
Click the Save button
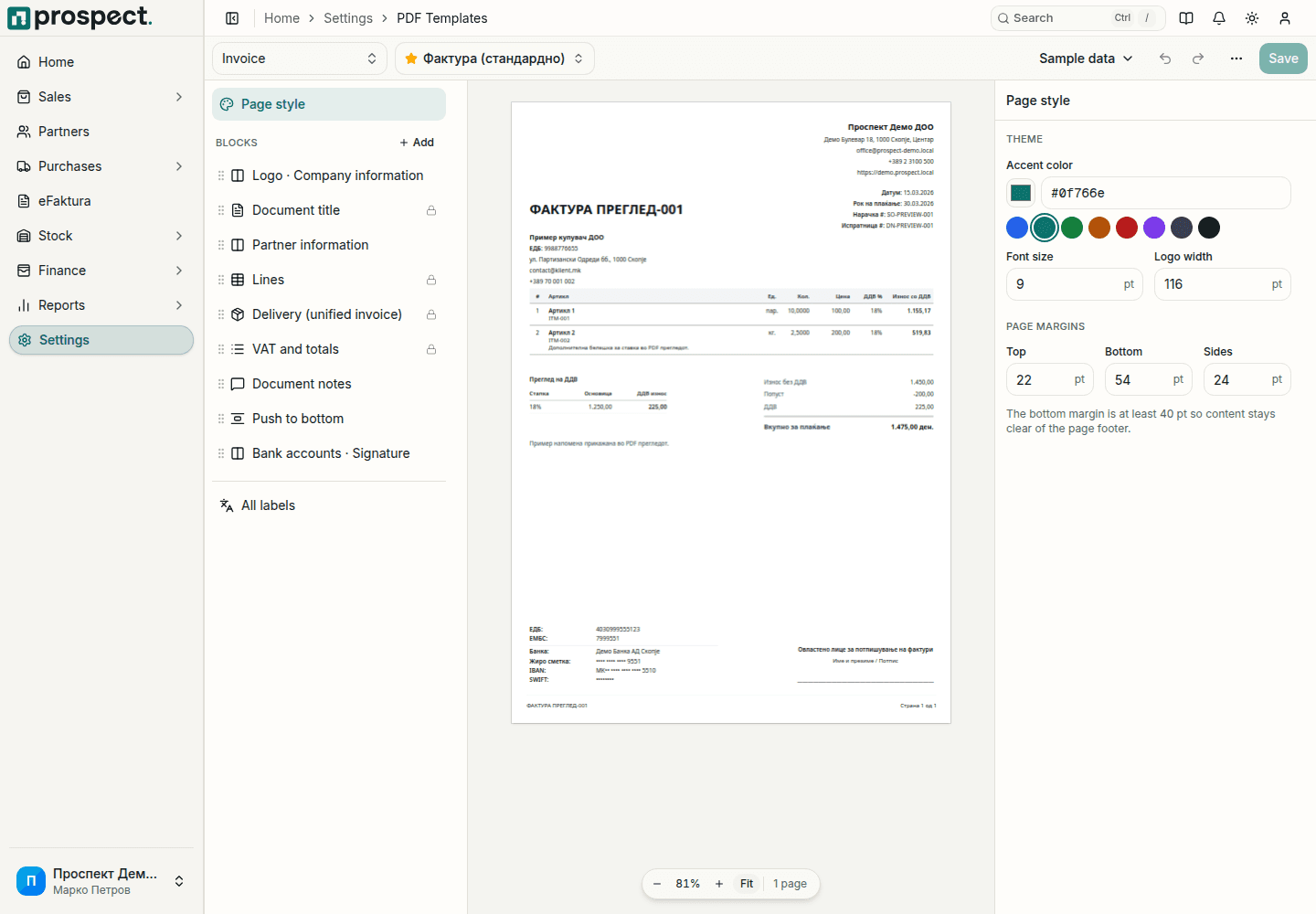tap(1283, 58)
